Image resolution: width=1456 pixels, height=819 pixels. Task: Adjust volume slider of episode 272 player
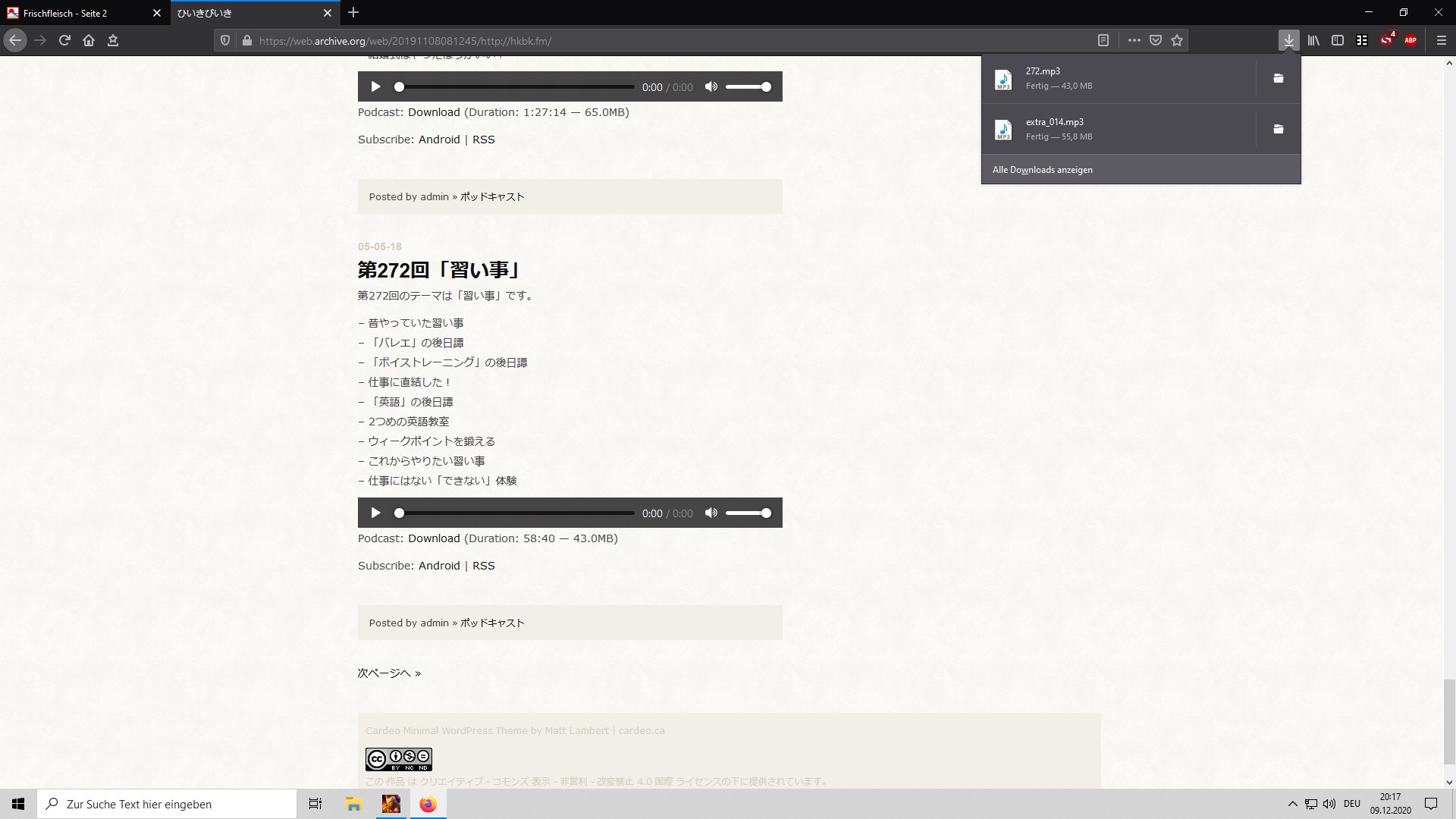point(748,513)
